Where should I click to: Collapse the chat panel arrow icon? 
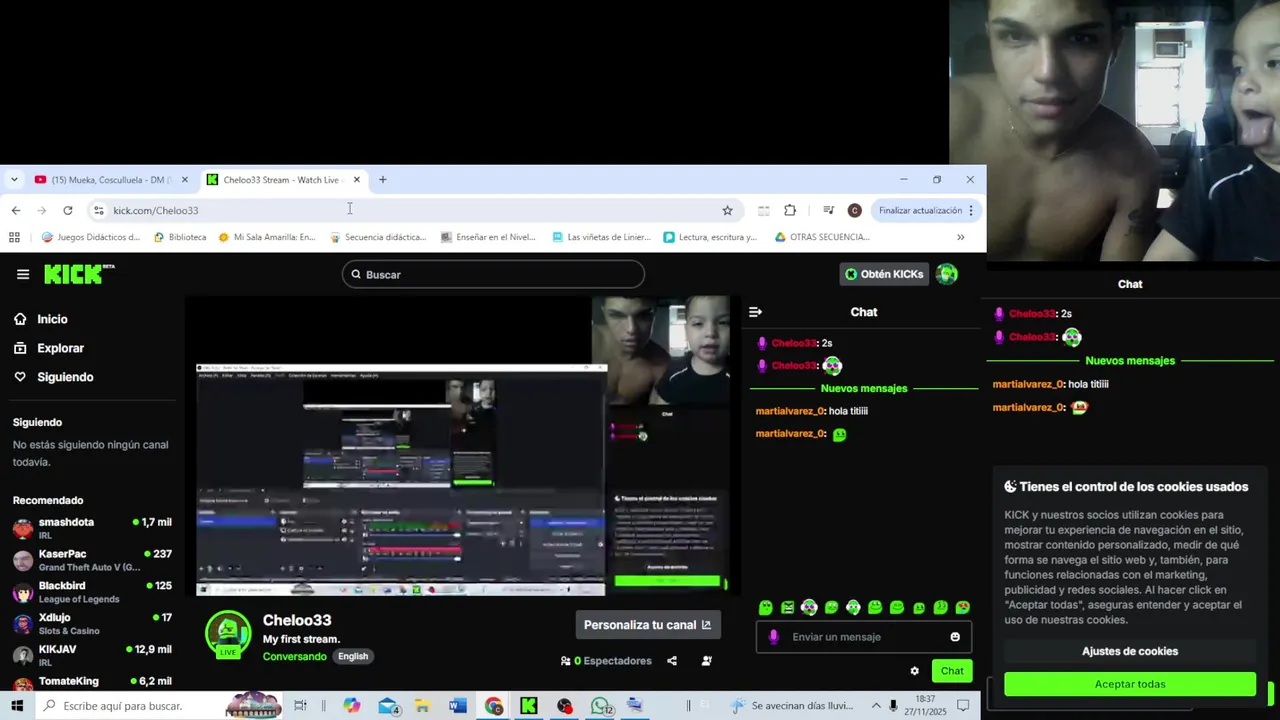755,312
